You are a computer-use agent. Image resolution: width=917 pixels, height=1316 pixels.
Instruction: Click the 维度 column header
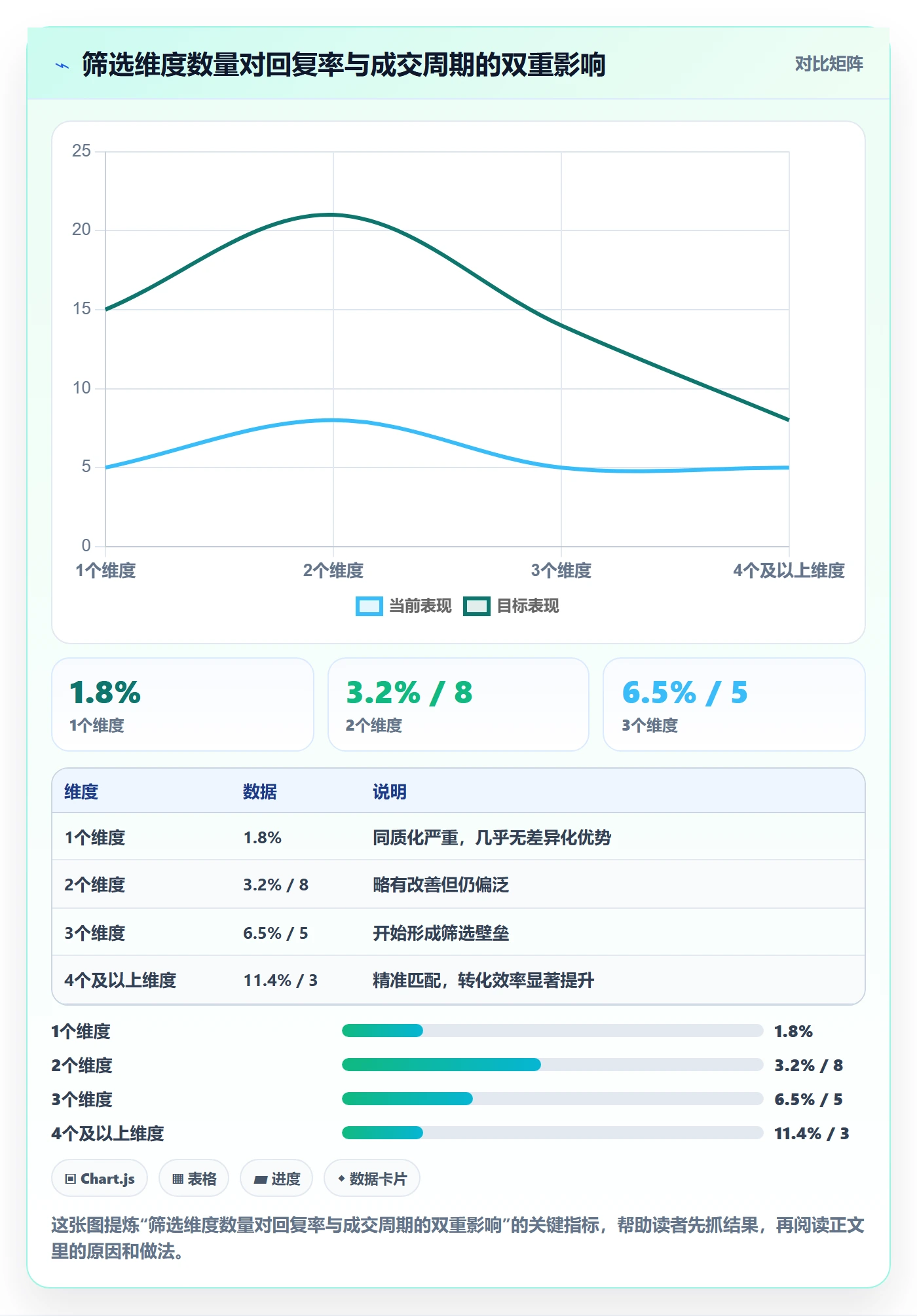(81, 792)
